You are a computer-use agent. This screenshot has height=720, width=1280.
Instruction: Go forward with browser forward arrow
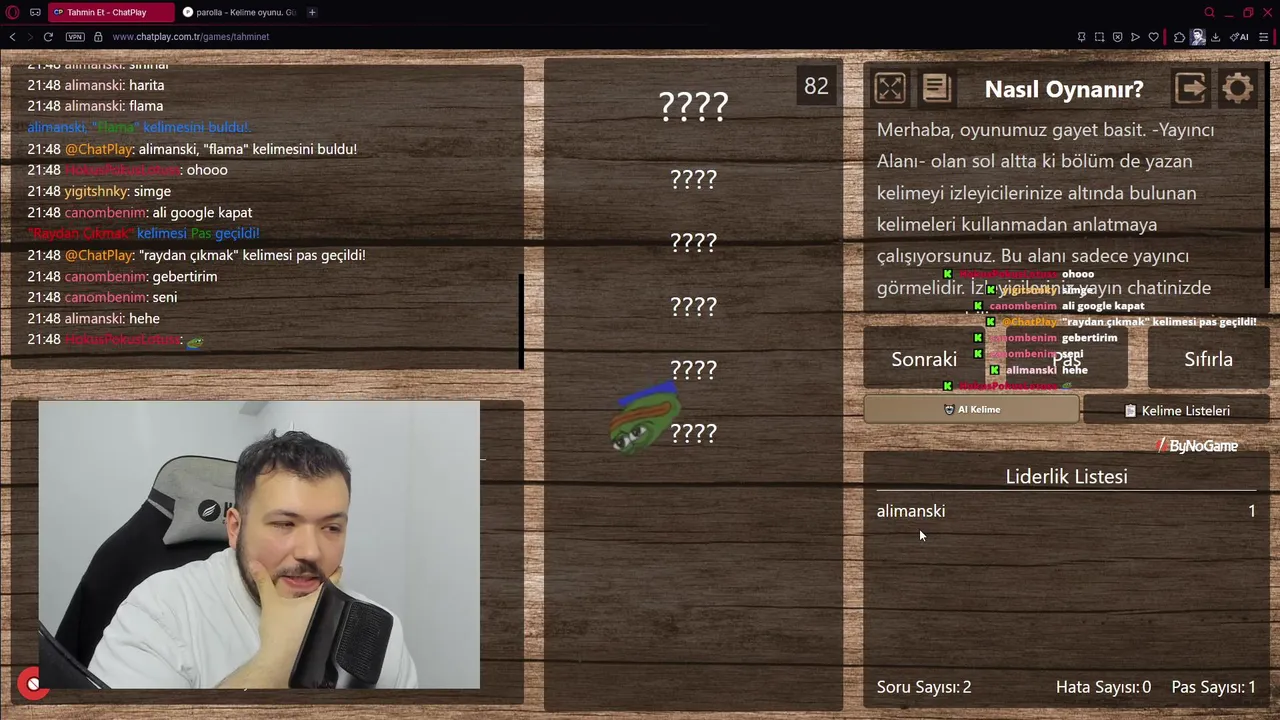(x=30, y=37)
